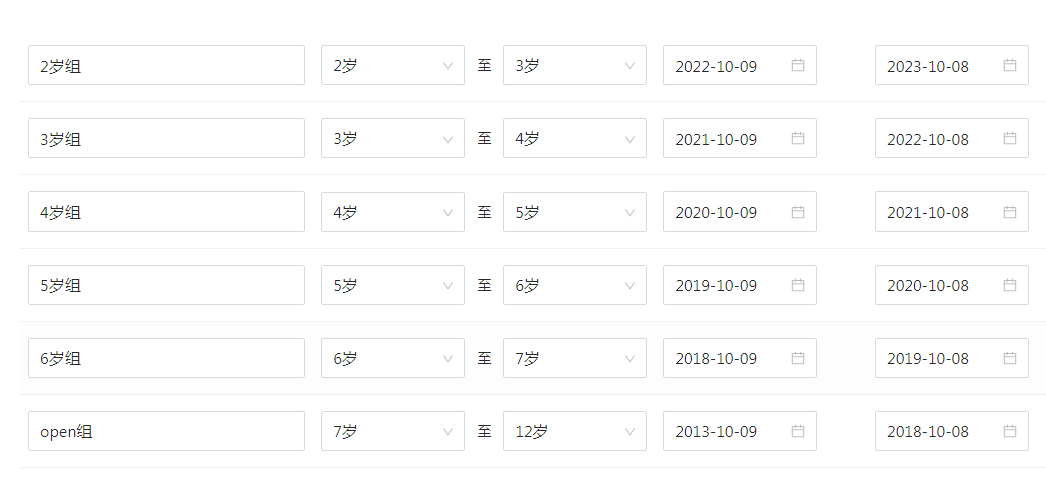Expand the 2岁 minimum age dropdown
Image resolution: width=1046 pixels, height=489 pixels.
393,65
